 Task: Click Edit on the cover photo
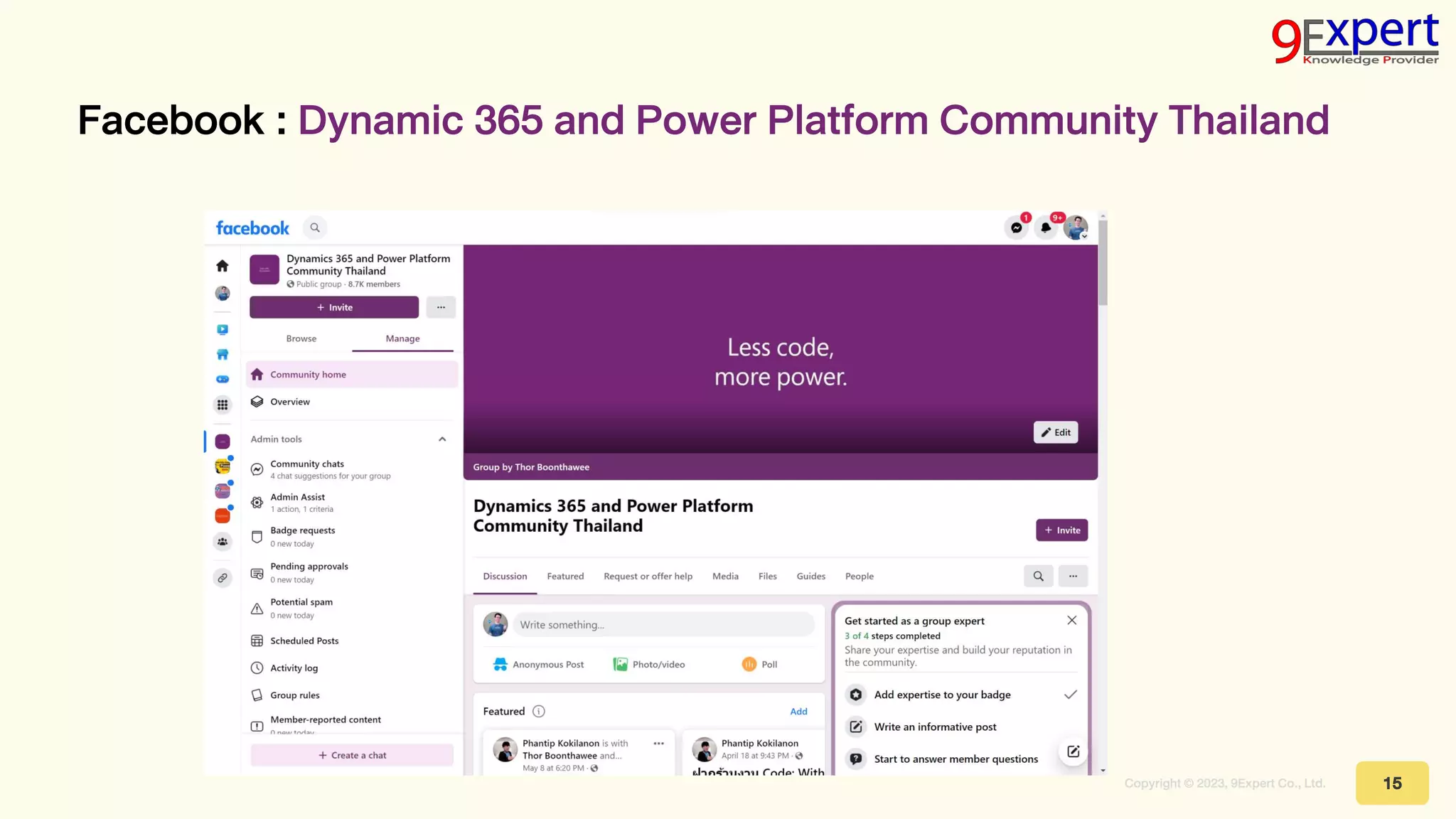point(1056,433)
